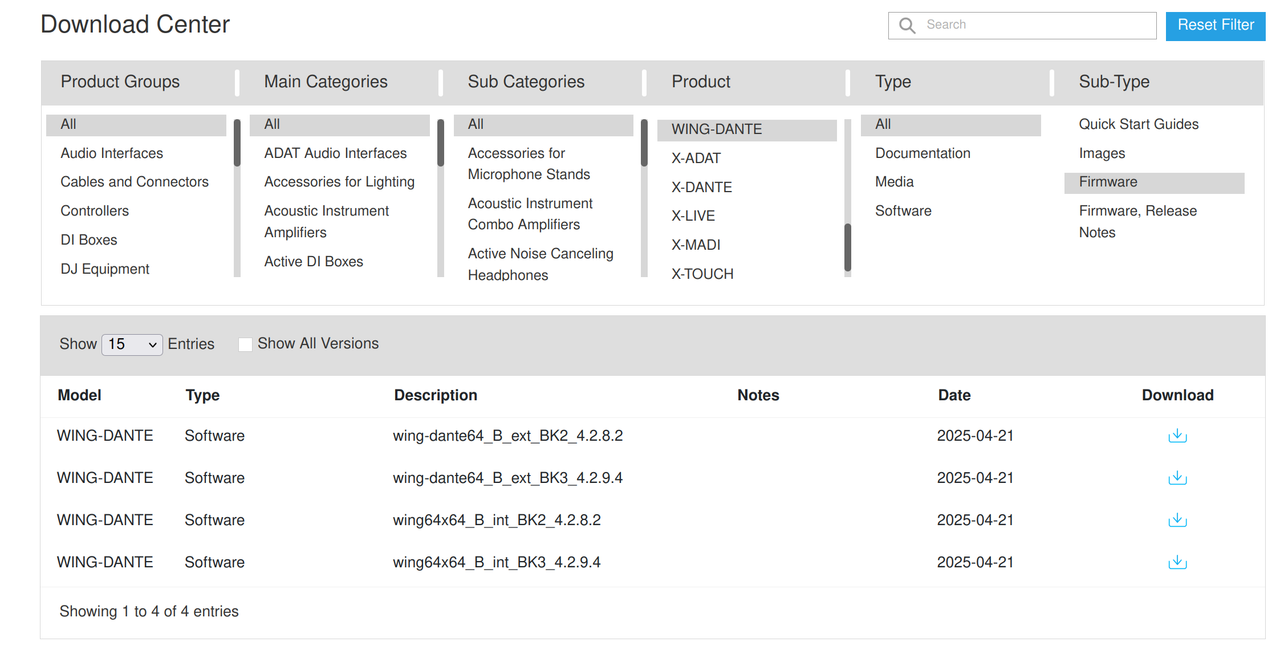This screenshot has width=1280, height=662.
Task: Choose Accessories for Microphone Stands sub category
Action: 529,164
